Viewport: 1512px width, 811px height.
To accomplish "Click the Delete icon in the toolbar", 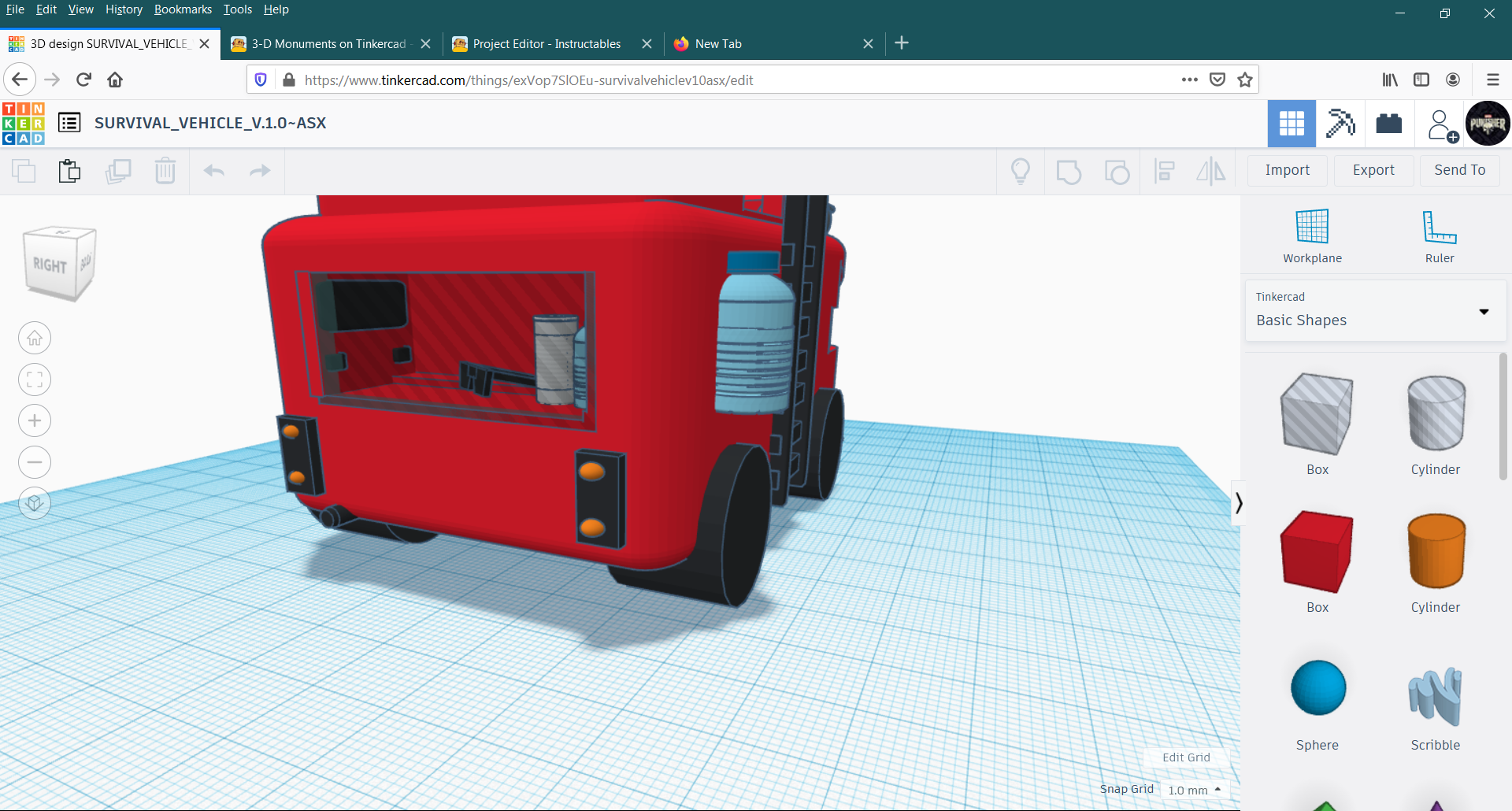I will click(x=165, y=171).
